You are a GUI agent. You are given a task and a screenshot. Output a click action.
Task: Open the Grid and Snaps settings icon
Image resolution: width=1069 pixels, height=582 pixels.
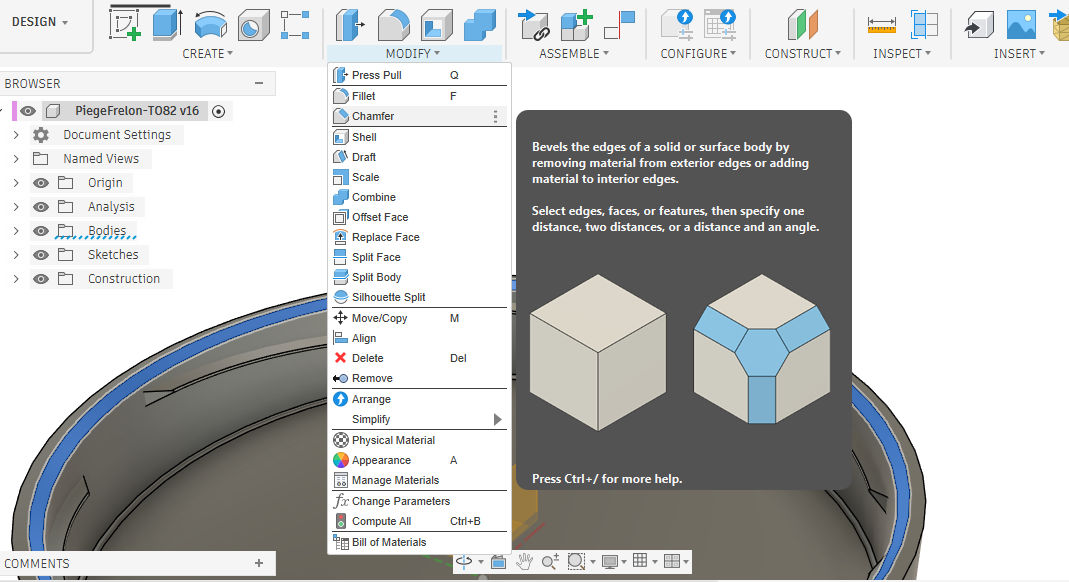[x=640, y=562]
